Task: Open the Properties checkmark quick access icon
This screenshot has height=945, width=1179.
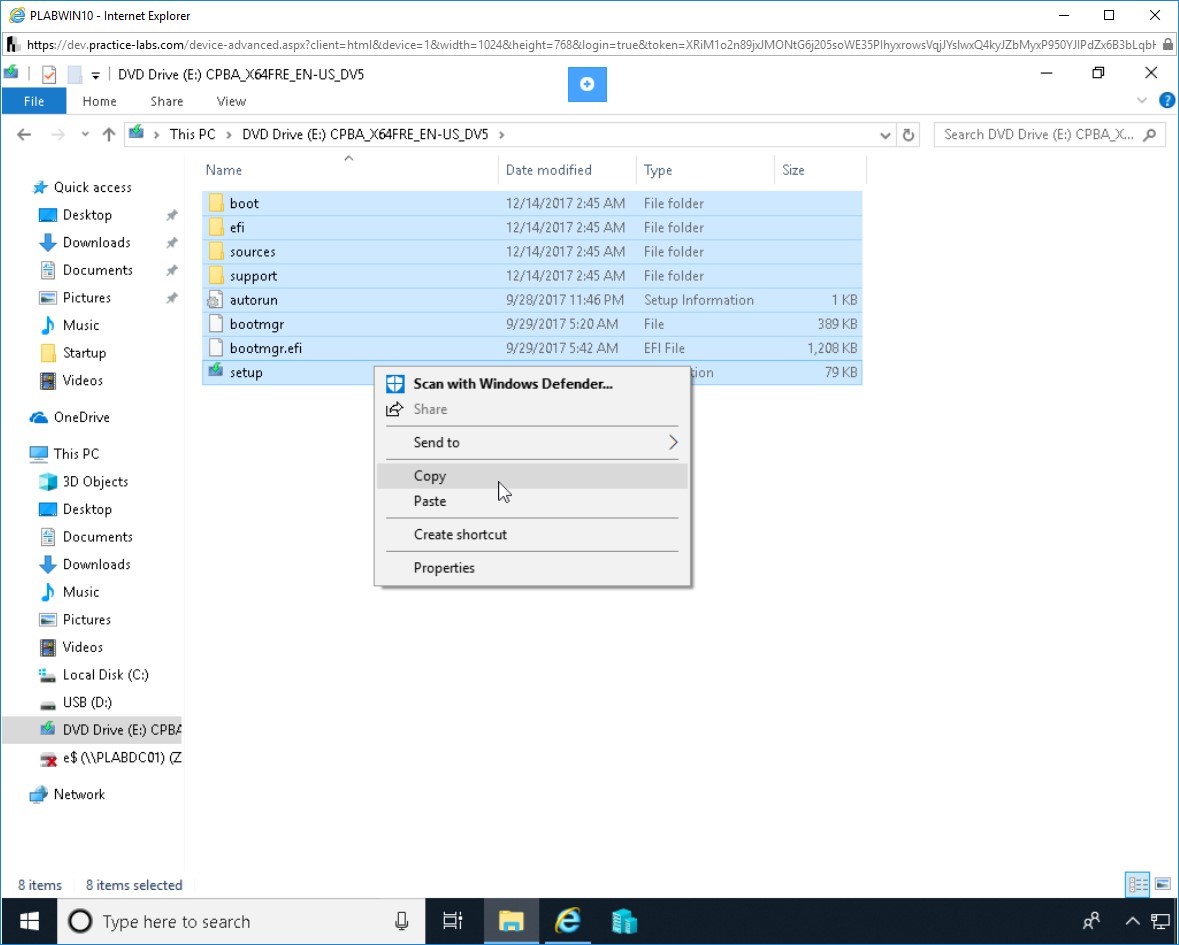Action: (49, 74)
